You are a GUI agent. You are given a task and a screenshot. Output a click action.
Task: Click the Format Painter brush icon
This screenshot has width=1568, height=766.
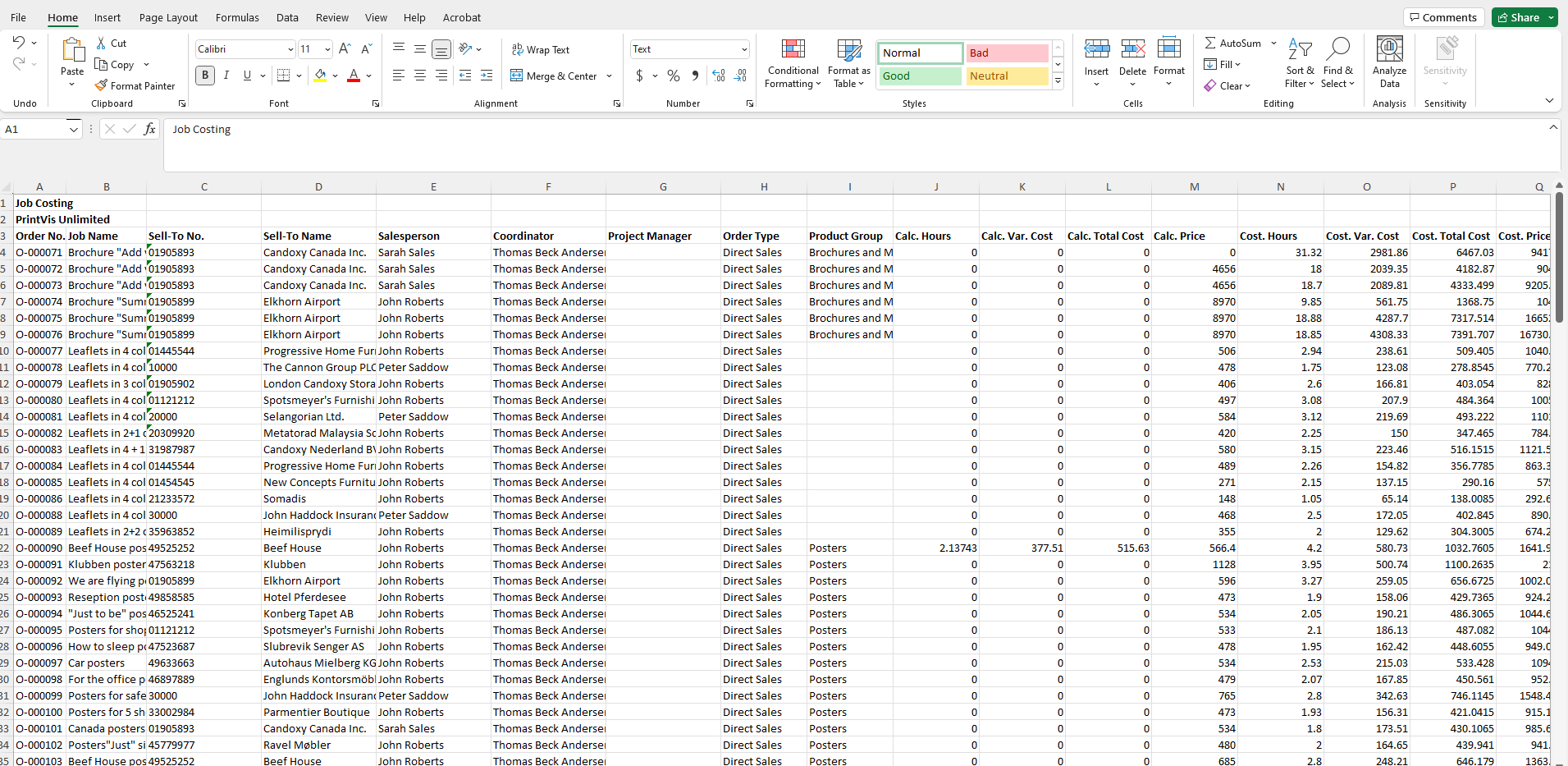[101, 85]
